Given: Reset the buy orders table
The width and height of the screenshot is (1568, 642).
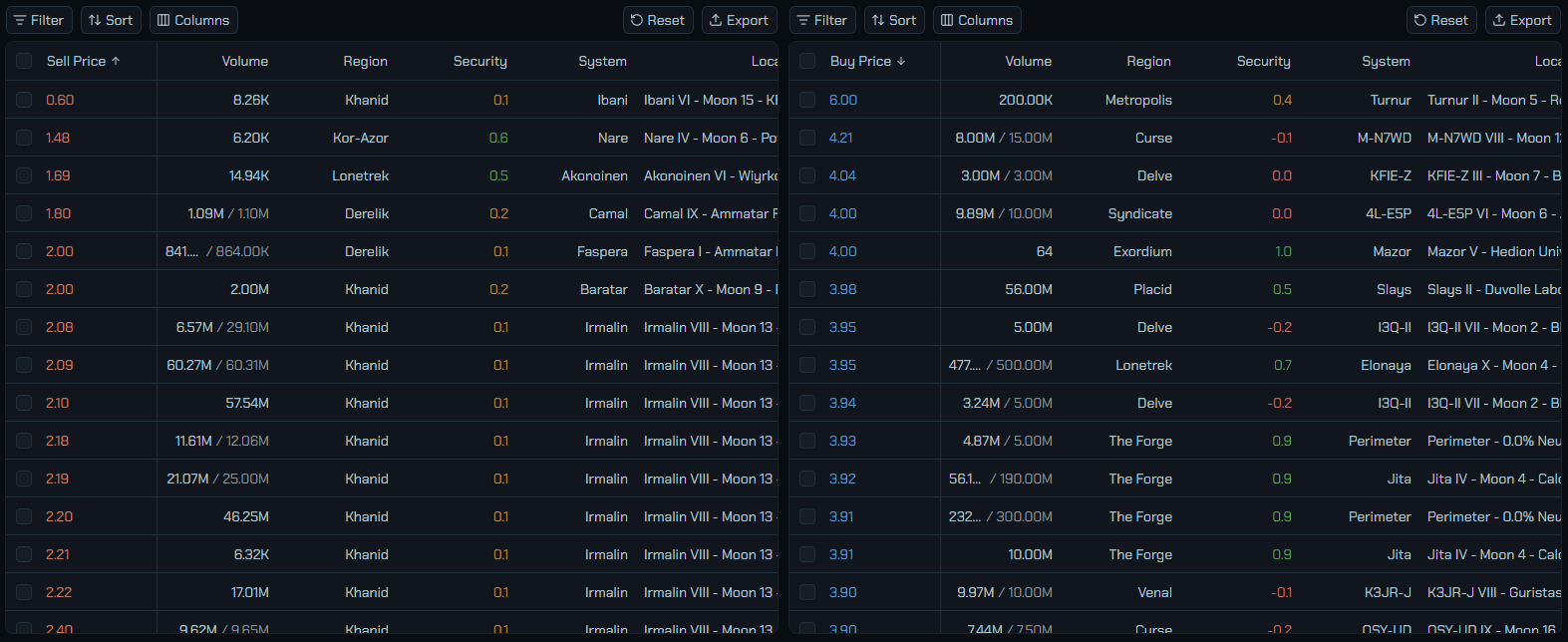Looking at the screenshot, I should click(x=1441, y=20).
